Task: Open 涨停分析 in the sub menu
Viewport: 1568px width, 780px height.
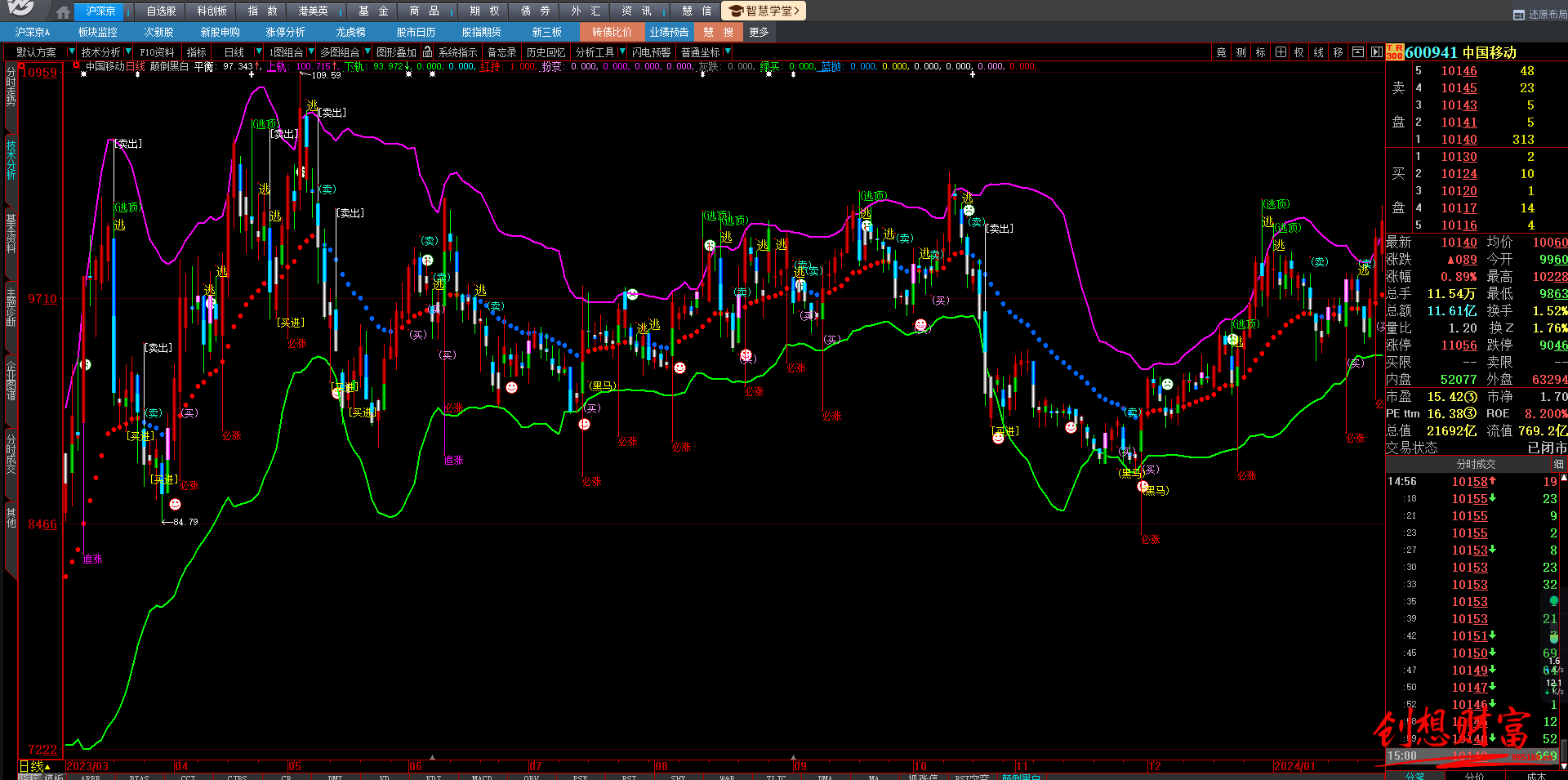Action: click(285, 32)
